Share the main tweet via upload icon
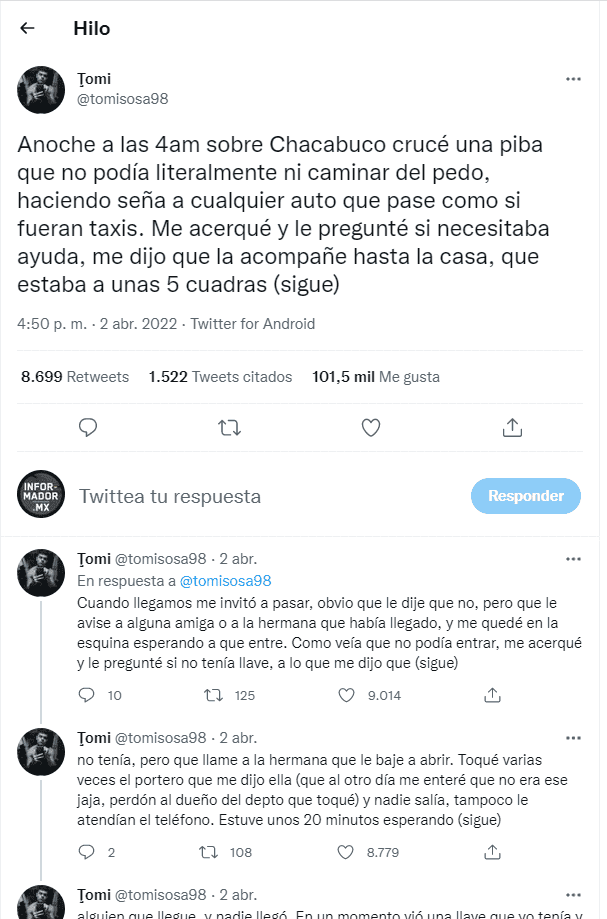The height and width of the screenshot is (919, 607). click(512, 428)
